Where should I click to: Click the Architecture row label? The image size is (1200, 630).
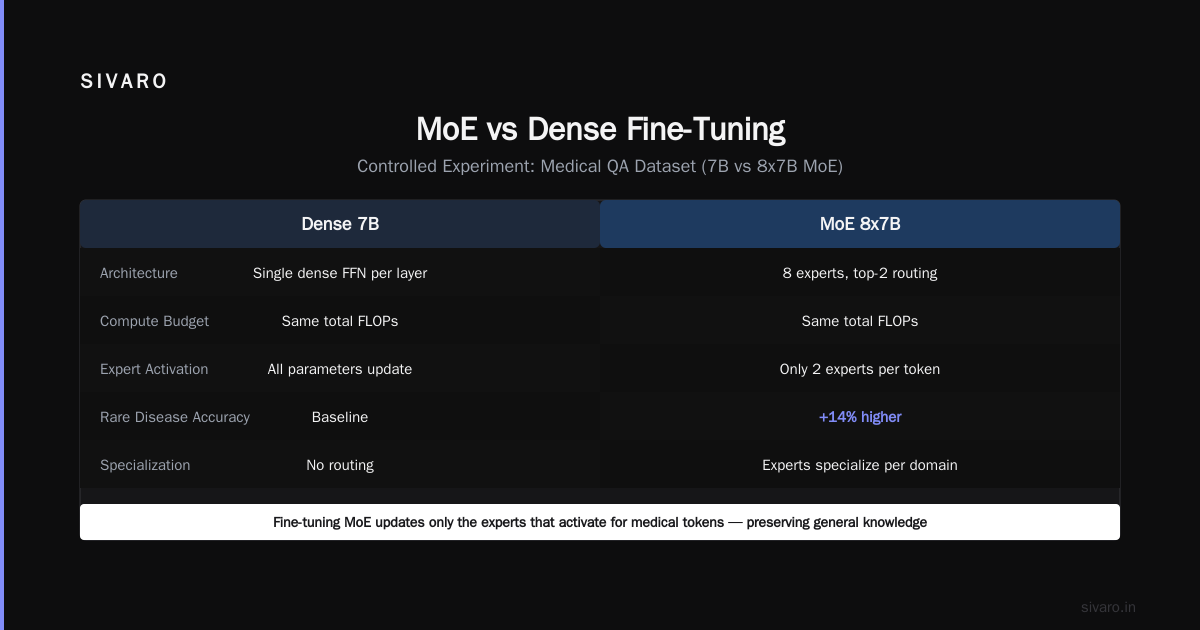139,273
